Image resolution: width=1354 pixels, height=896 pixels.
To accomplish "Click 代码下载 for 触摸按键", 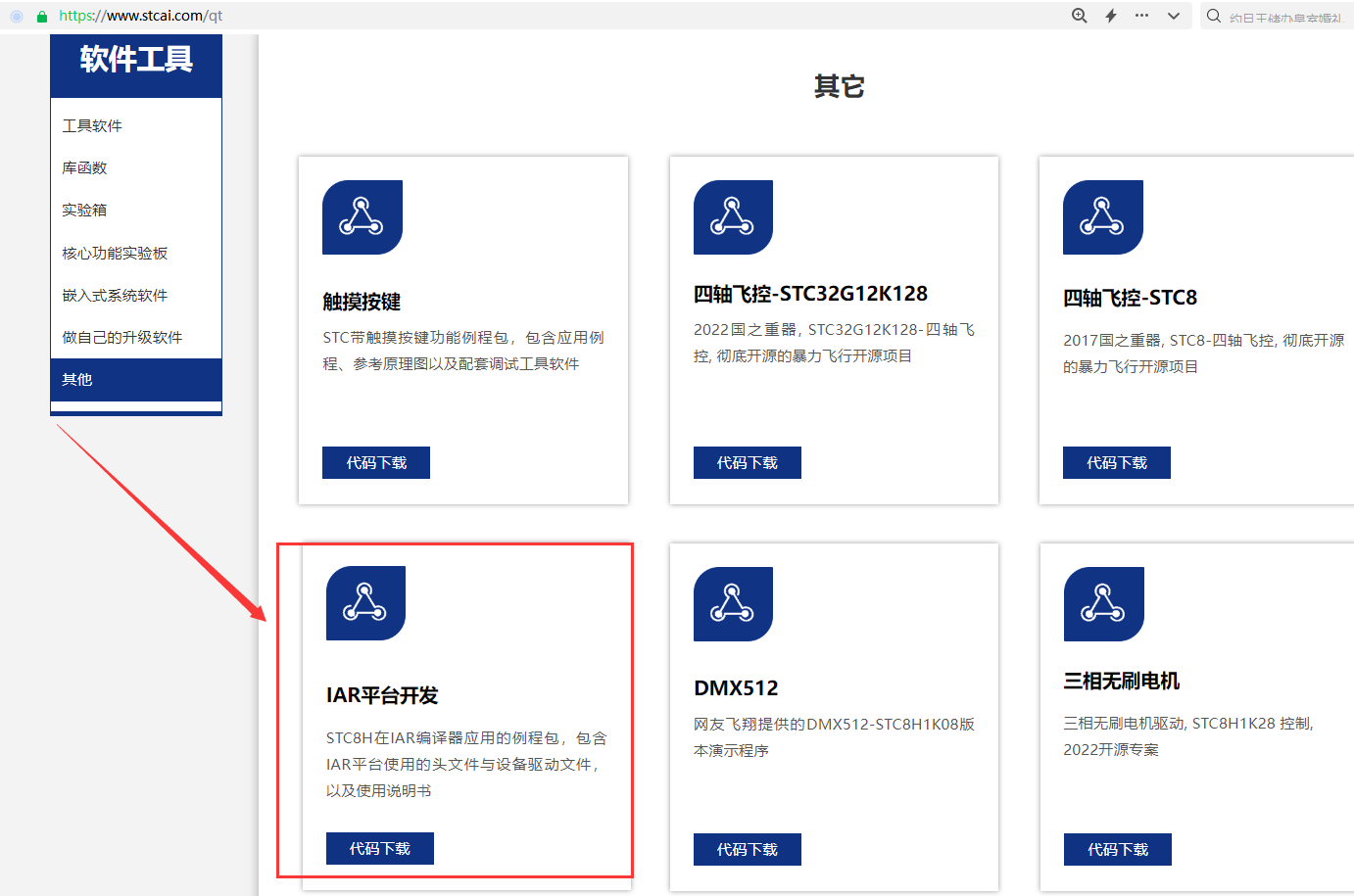I will click(x=376, y=462).
